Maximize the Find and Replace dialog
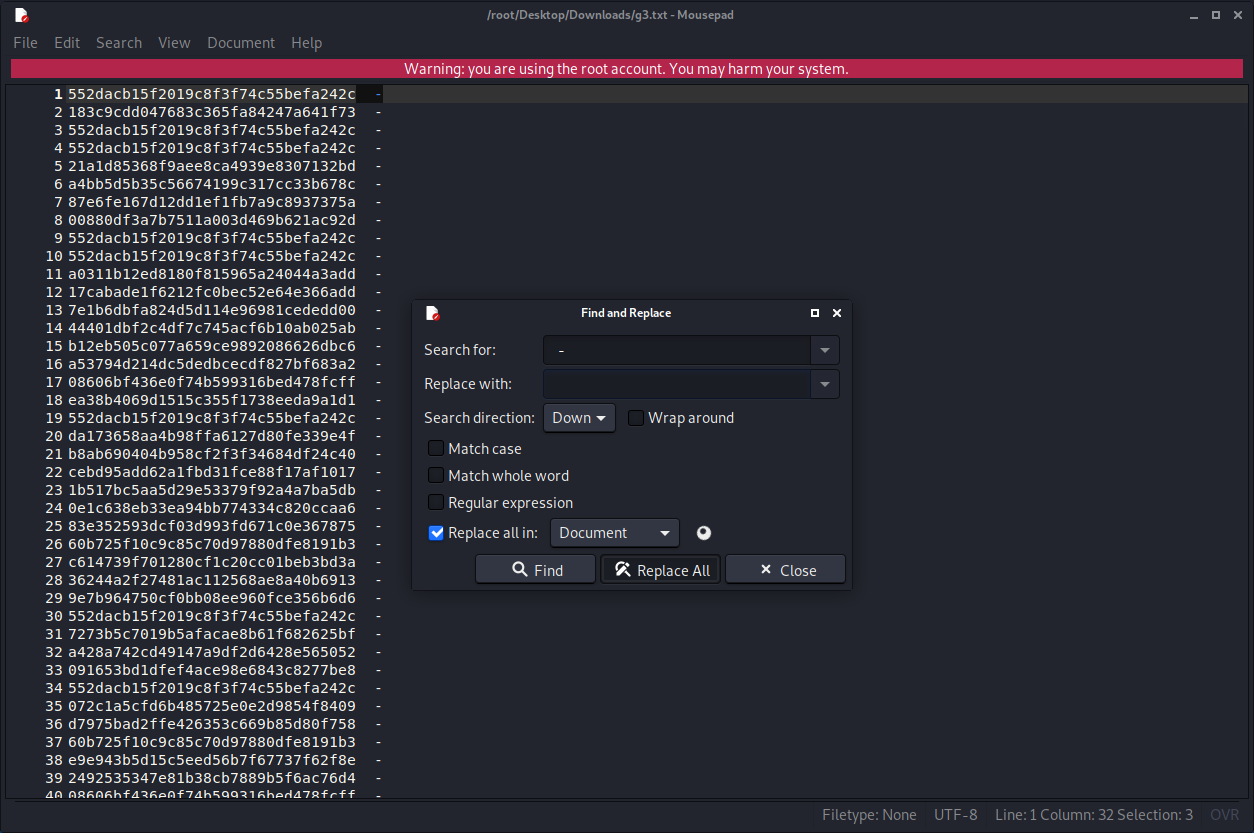 [815, 313]
